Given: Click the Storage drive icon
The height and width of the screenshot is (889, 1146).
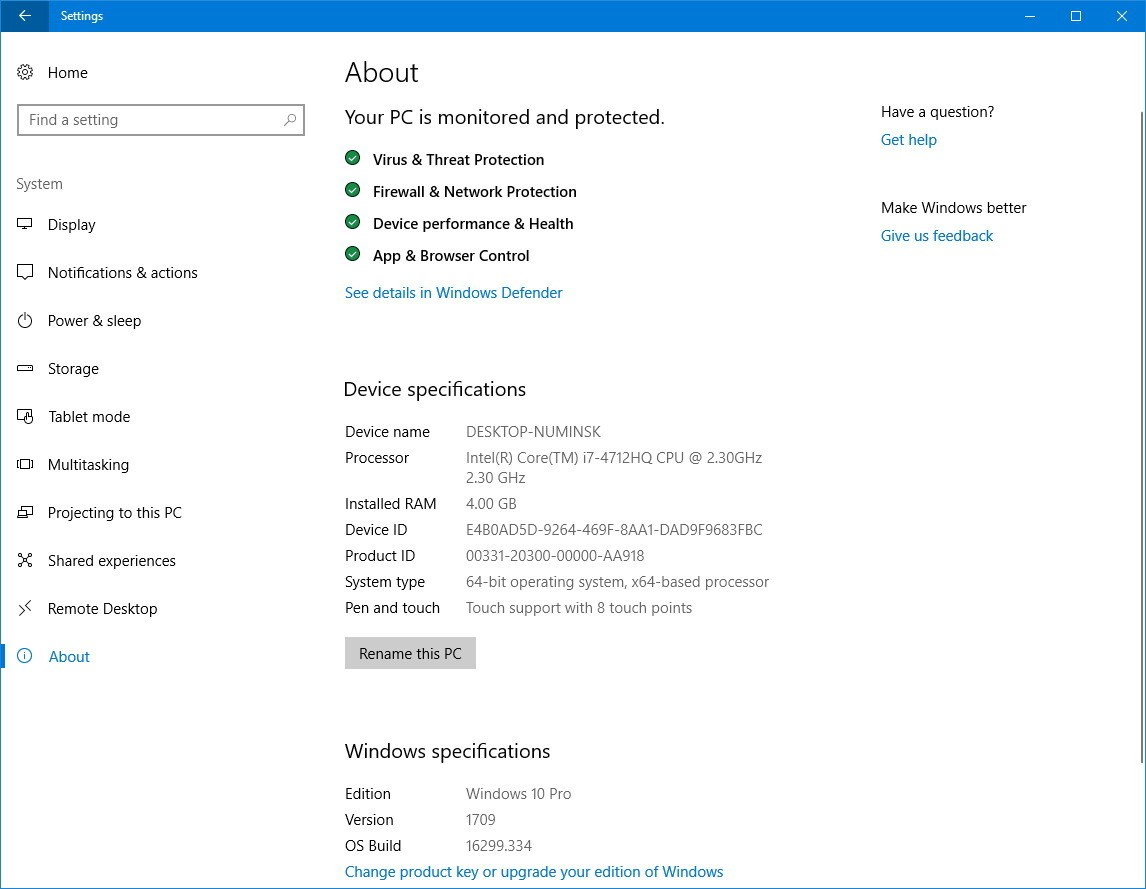Looking at the screenshot, I should pyautogui.click(x=25, y=368).
